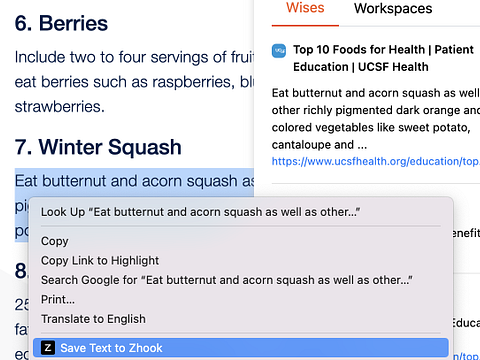This screenshot has height=360, width=480.
Task: Click the eat berries such as raspberries line
Action: pos(134,82)
